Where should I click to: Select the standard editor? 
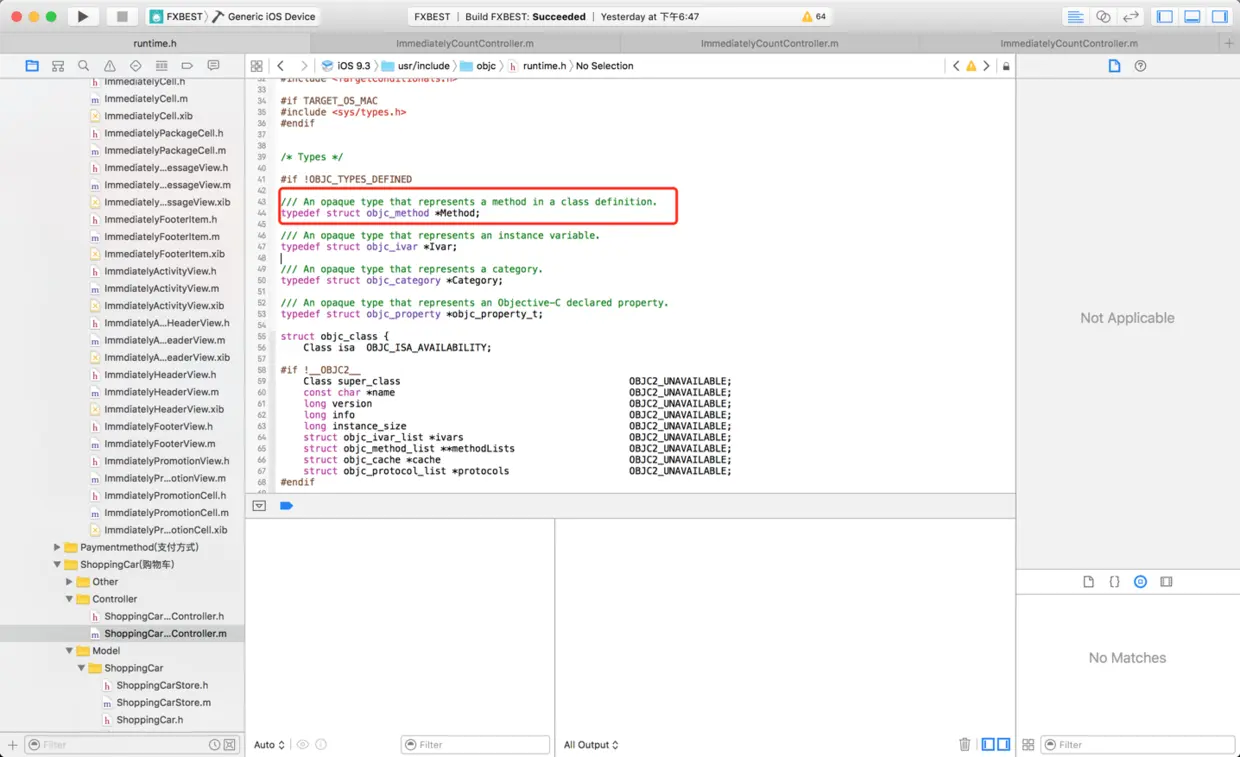pyautogui.click(x=1075, y=16)
